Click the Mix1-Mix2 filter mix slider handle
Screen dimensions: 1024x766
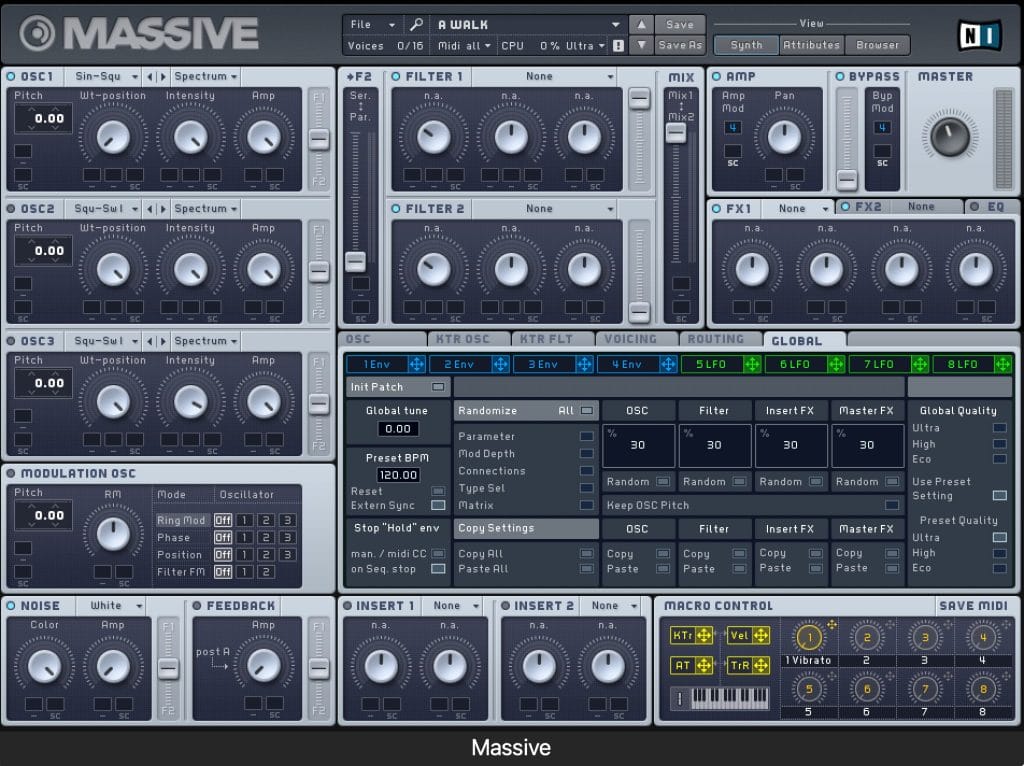pyautogui.click(x=676, y=133)
